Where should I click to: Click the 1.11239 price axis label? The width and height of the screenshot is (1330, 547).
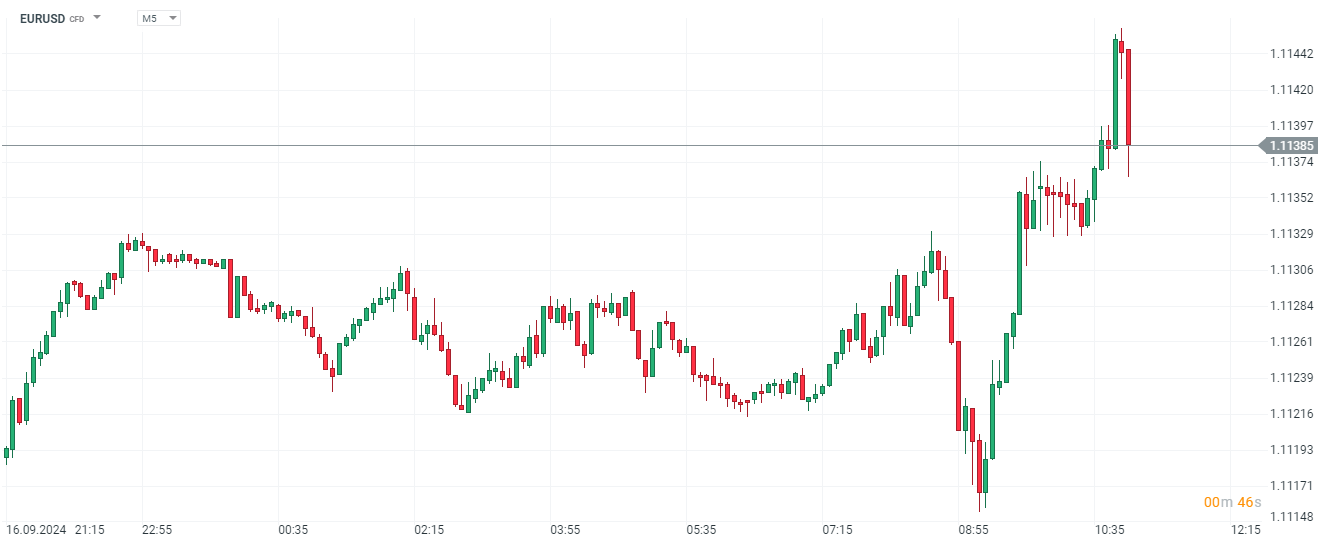coord(1291,377)
